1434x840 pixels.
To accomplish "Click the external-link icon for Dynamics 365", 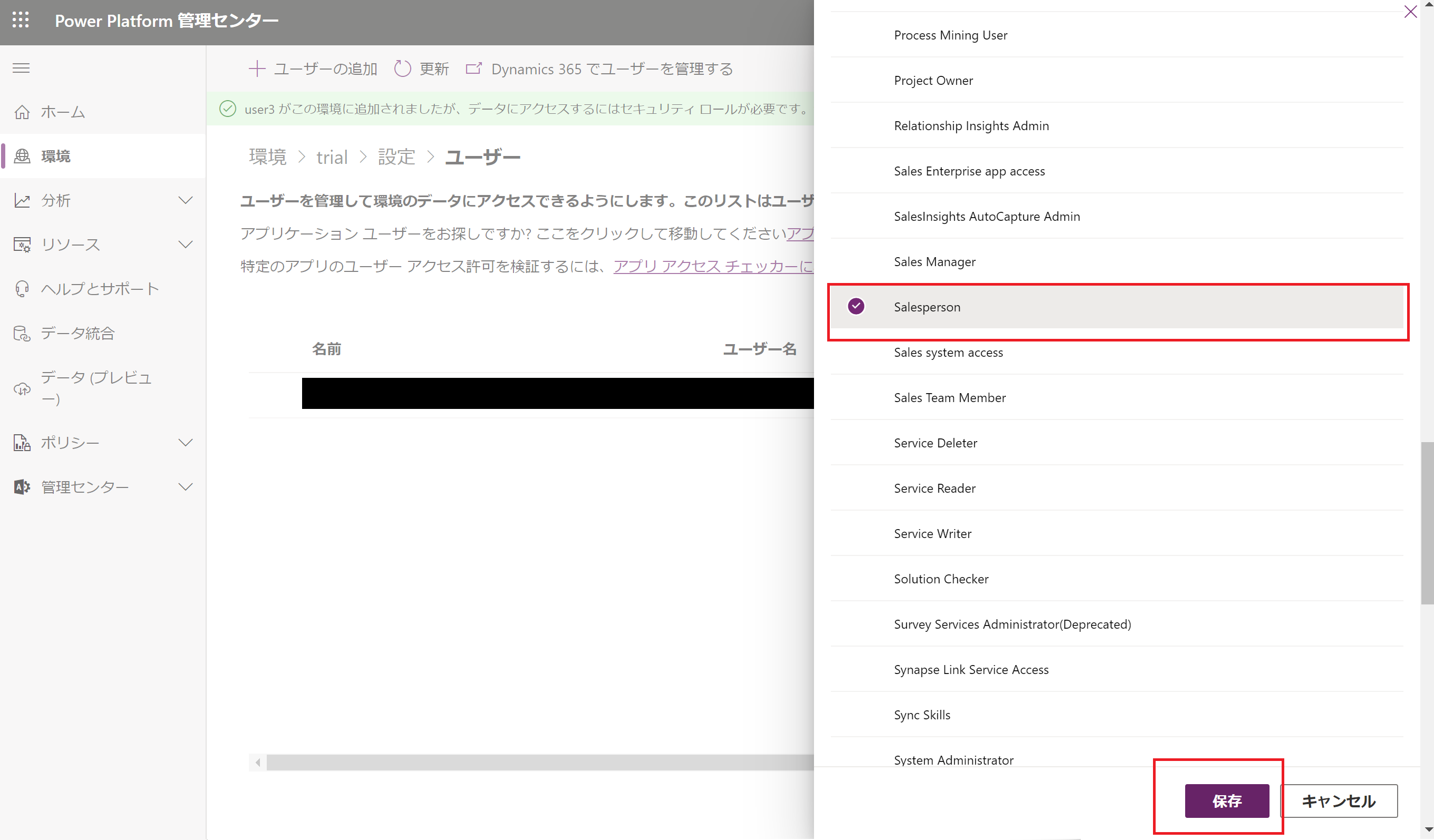I will pyautogui.click(x=473, y=69).
